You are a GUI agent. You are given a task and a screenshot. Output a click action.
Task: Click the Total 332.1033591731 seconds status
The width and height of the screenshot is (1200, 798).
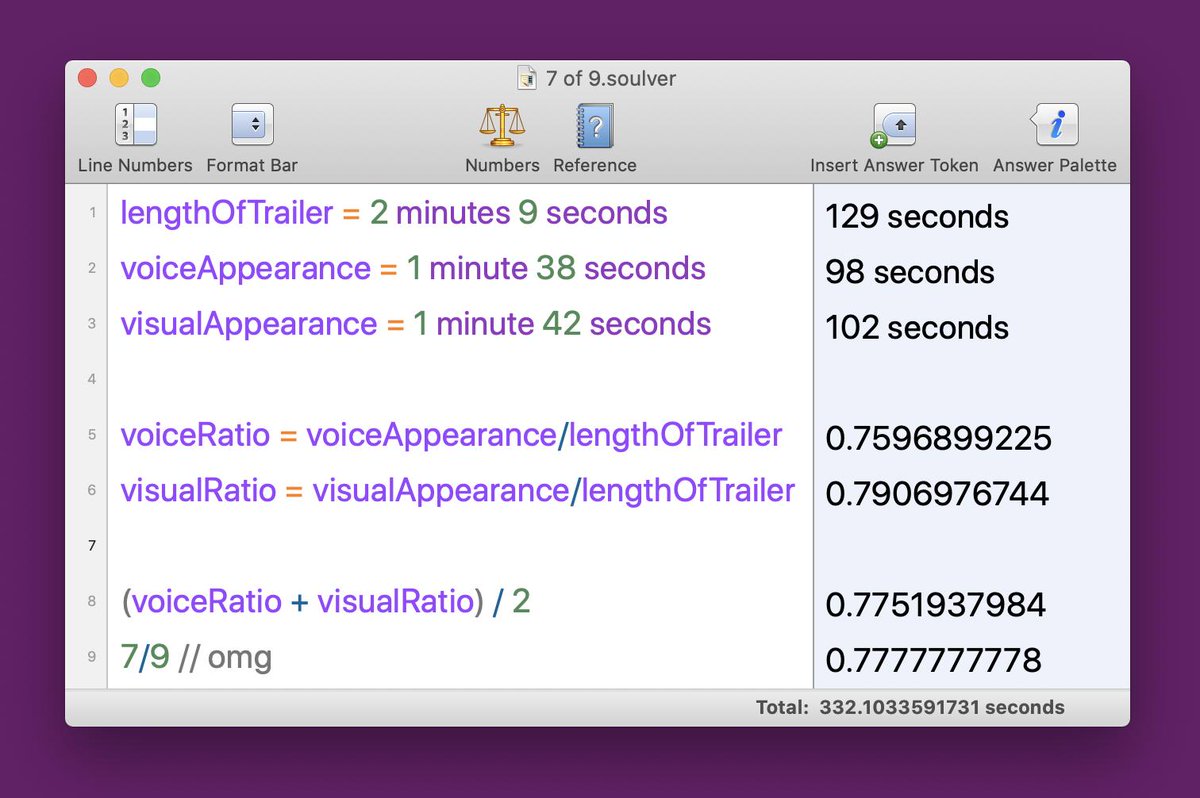point(910,708)
